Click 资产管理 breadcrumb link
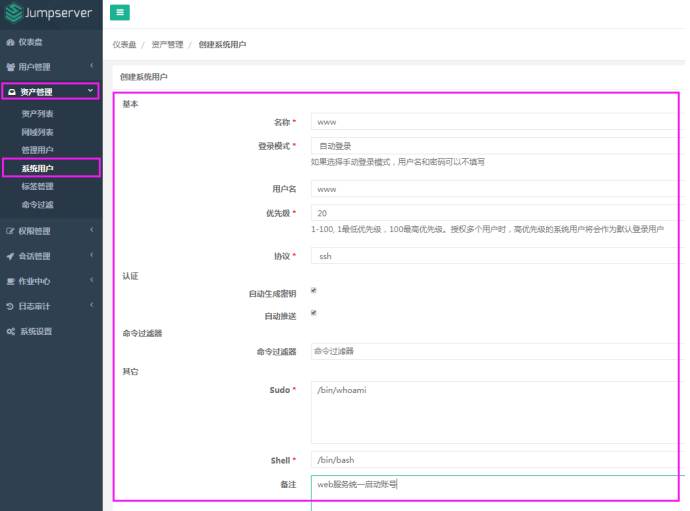The image size is (690, 511). pos(167,45)
